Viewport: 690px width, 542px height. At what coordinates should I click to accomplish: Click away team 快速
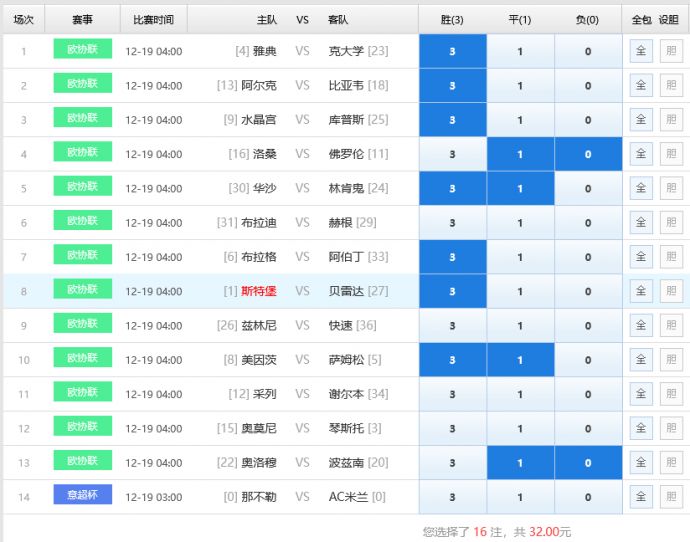coord(341,326)
